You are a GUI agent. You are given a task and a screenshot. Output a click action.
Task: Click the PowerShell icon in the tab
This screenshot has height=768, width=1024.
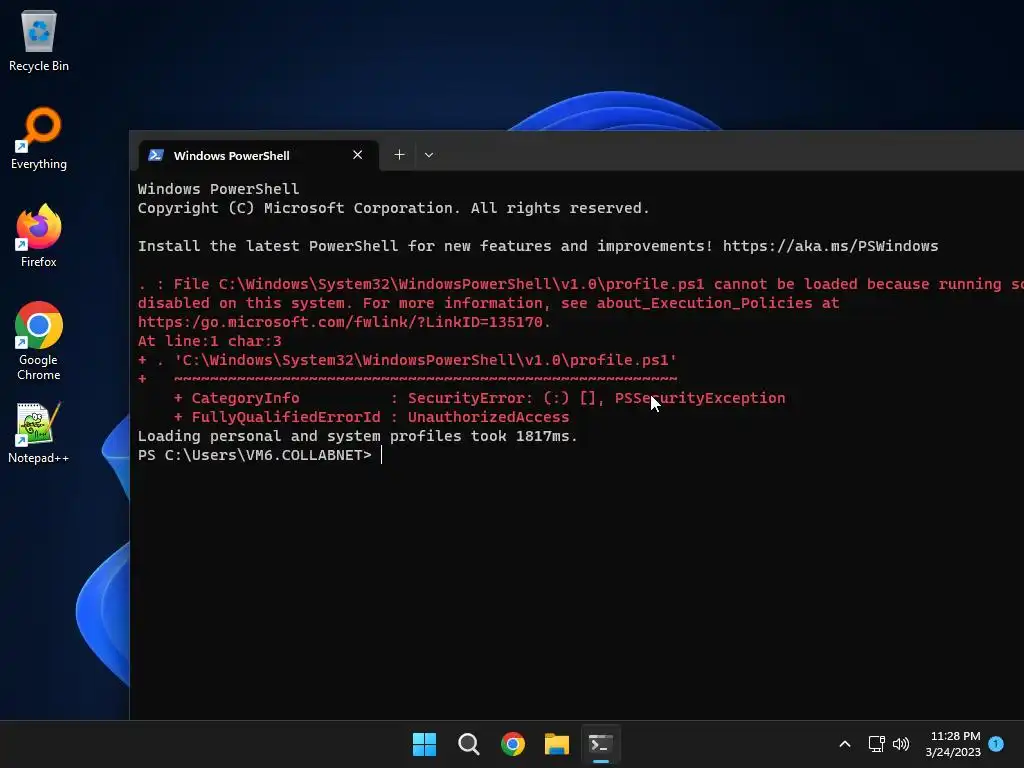[155, 155]
